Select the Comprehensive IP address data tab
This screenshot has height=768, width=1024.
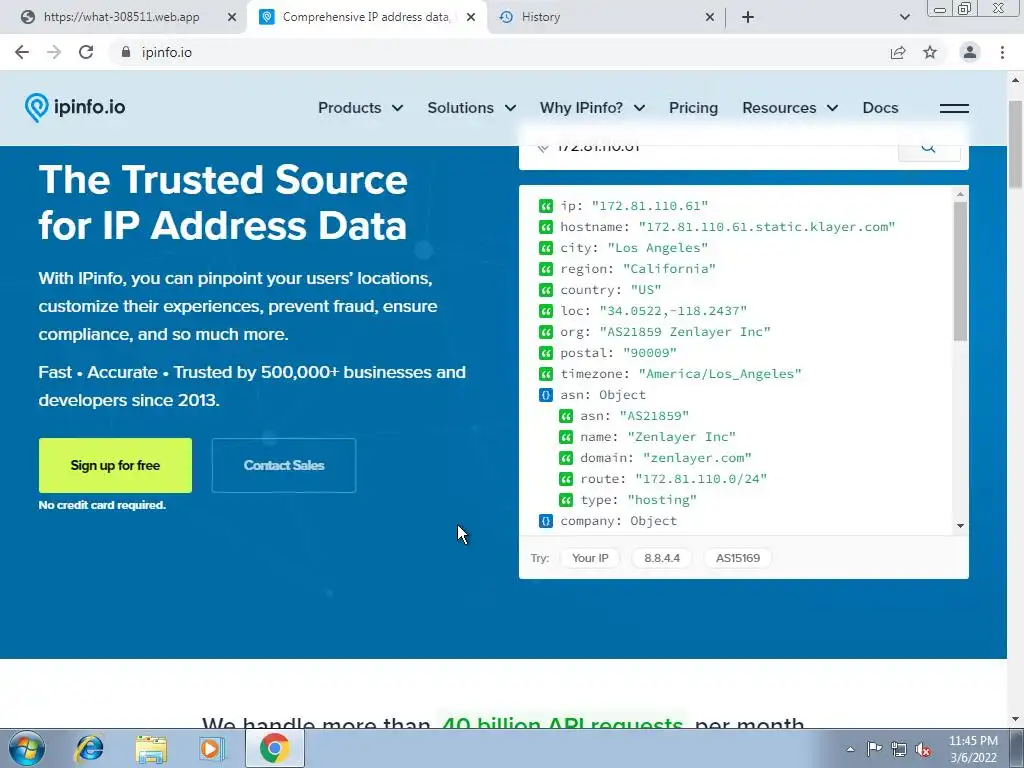(x=366, y=17)
